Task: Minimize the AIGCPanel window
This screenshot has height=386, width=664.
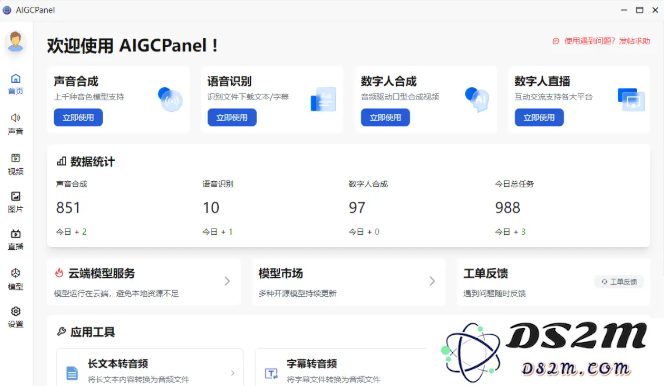Action: click(x=624, y=10)
